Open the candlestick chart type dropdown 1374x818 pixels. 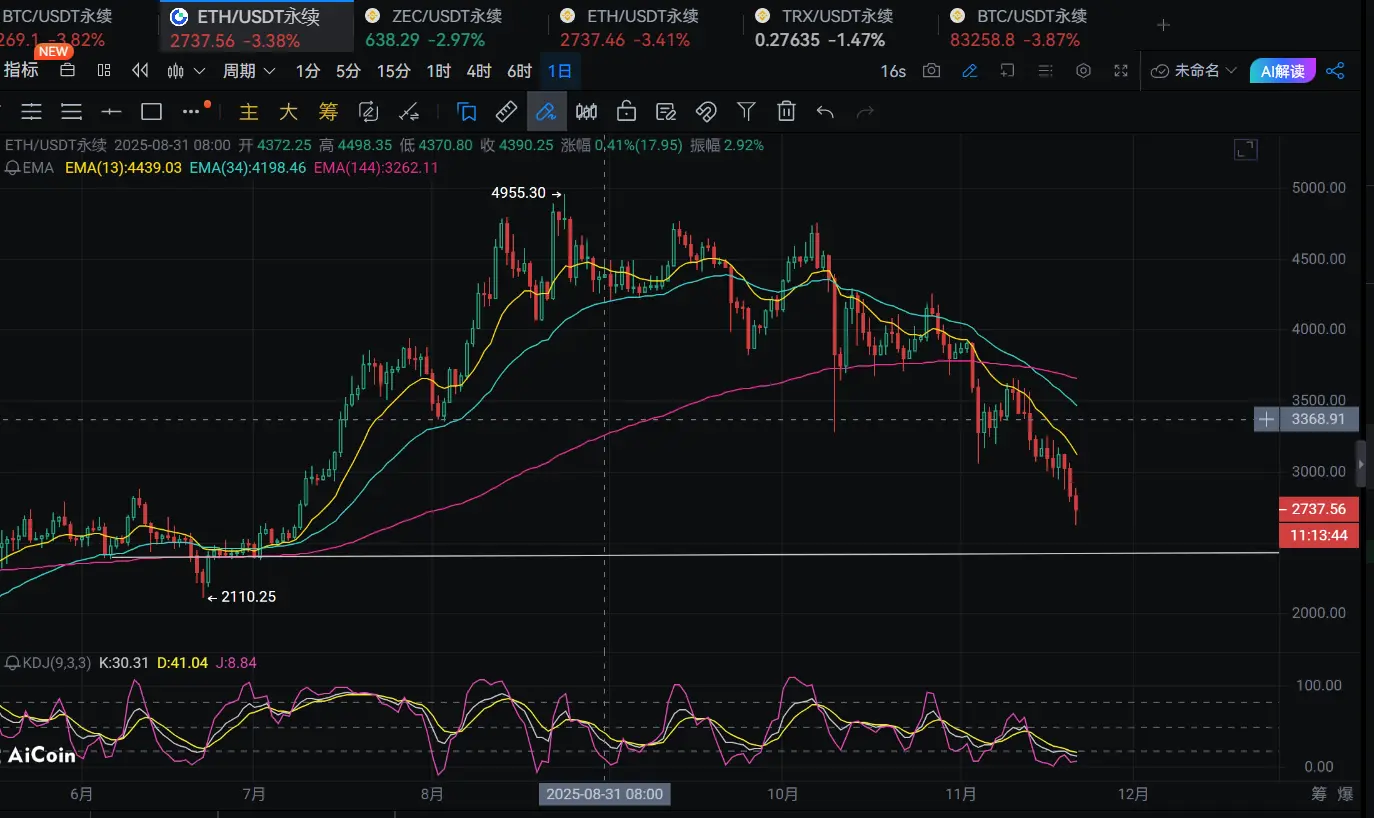[x=186, y=71]
